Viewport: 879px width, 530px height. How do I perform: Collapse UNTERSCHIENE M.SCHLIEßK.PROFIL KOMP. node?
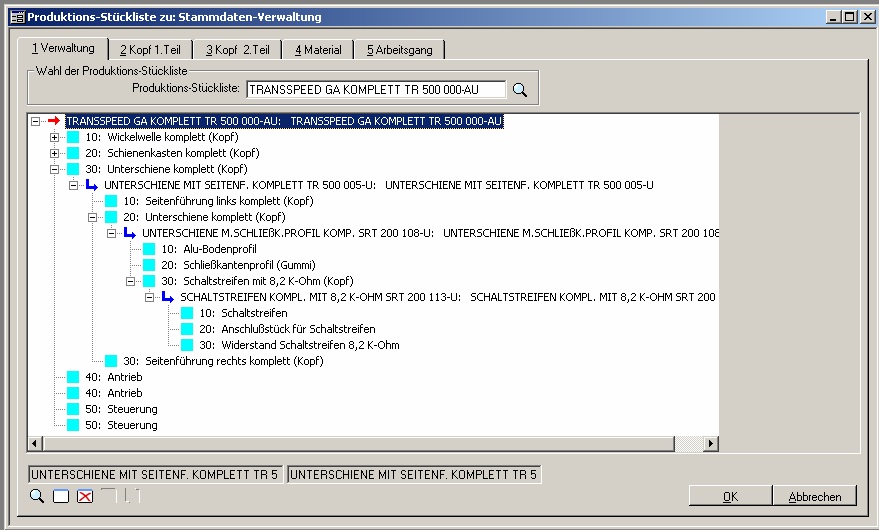point(112,233)
